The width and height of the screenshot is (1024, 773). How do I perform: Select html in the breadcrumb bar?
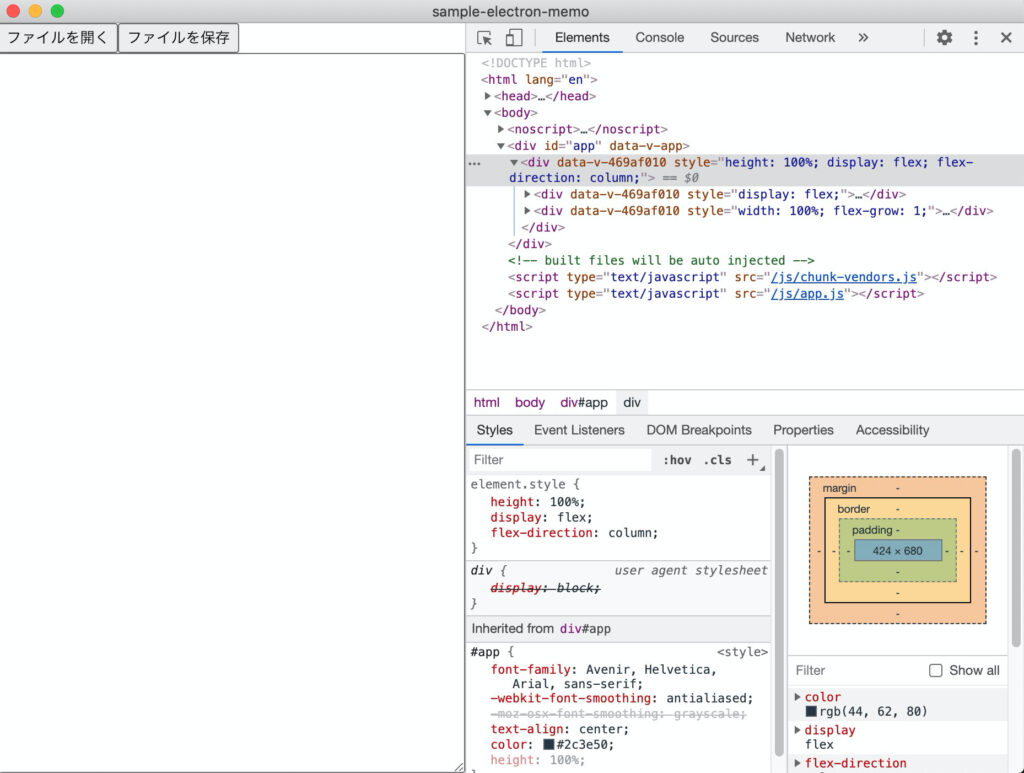(x=487, y=403)
